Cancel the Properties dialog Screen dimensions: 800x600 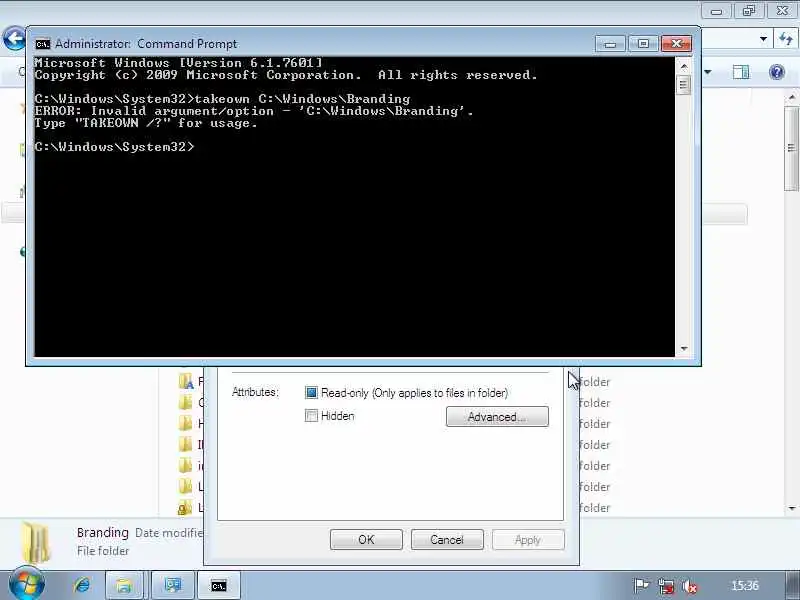tap(447, 539)
